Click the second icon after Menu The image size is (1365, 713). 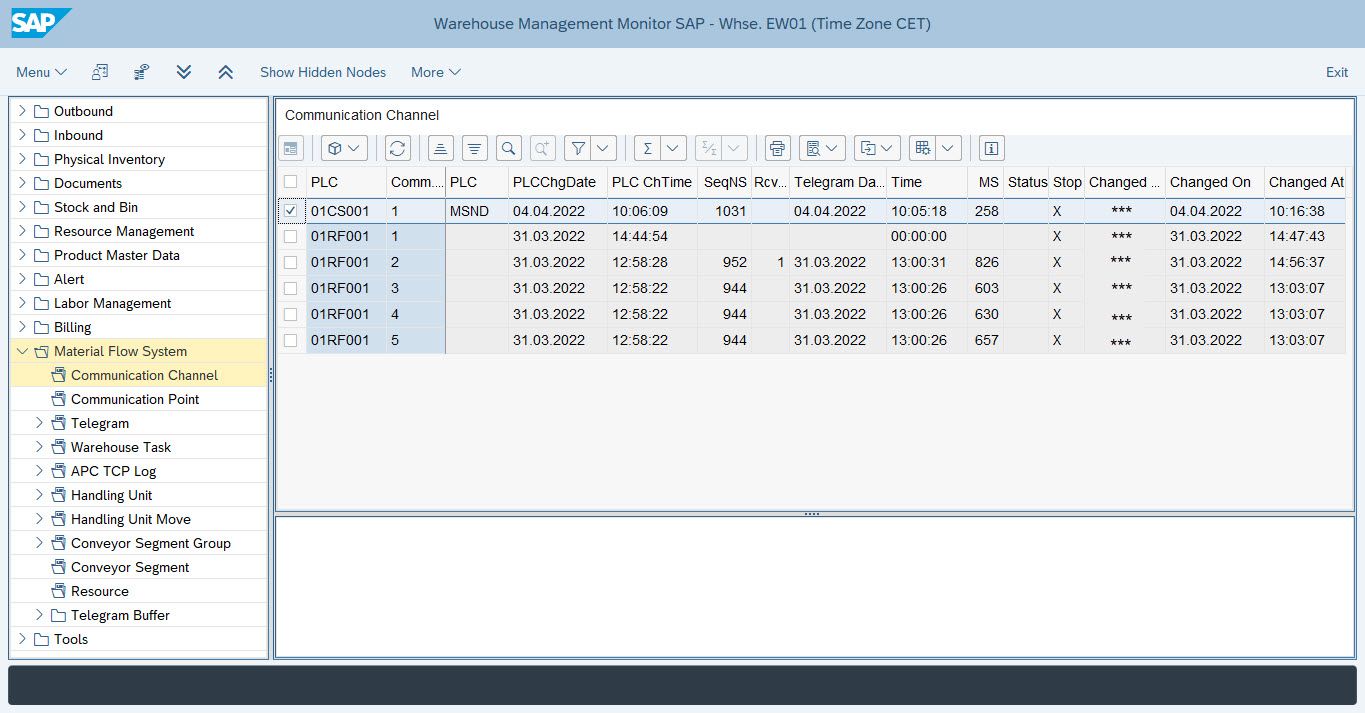[x=142, y=72]
